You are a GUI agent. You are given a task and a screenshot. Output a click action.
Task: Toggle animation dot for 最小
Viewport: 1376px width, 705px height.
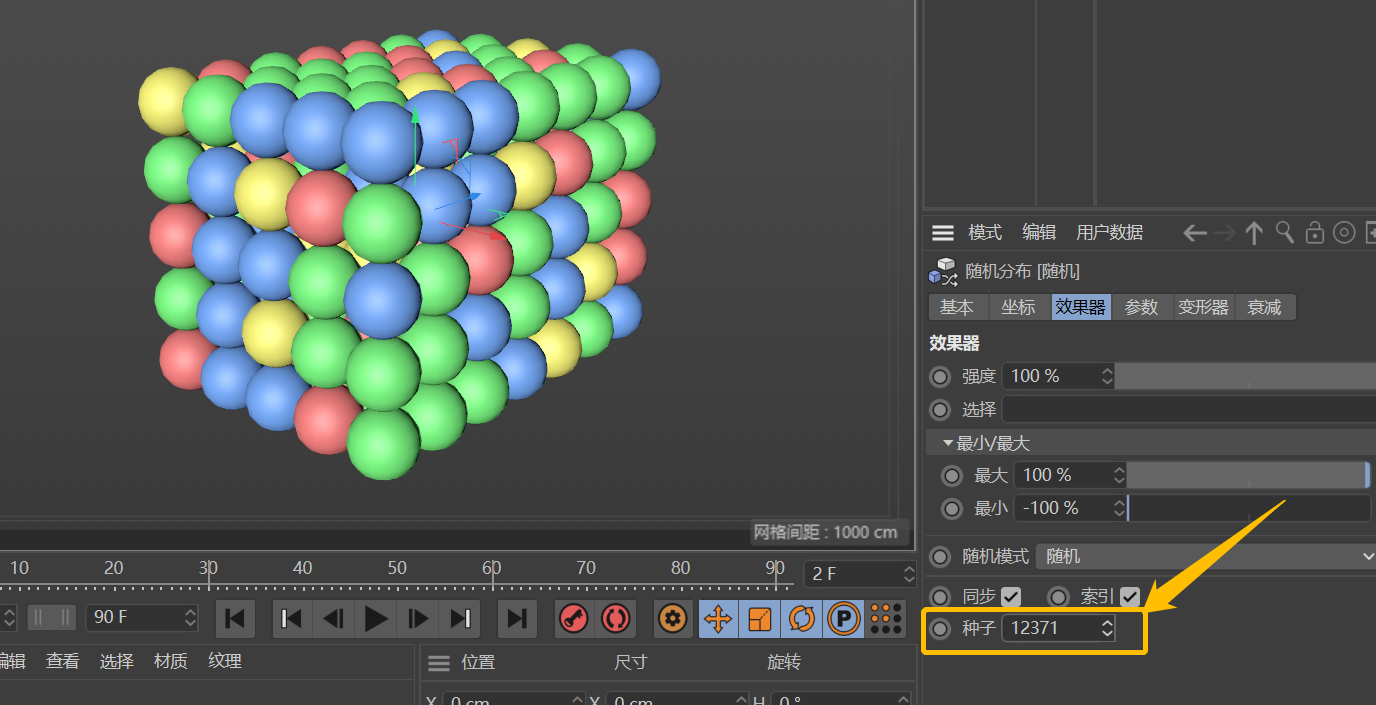click(x=952, y=509)
